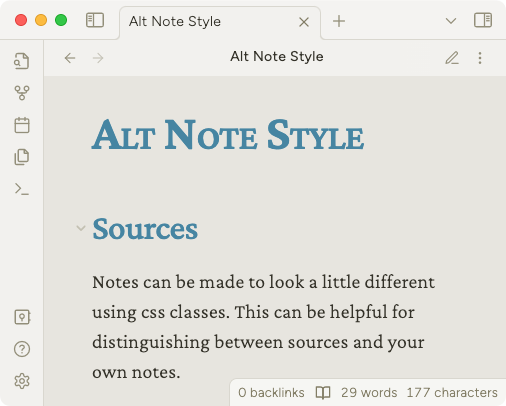Image resolution: width=506 pixels, height=406 pixels.
Task: Click the reading view book icon in status bar
Action: 323,393
